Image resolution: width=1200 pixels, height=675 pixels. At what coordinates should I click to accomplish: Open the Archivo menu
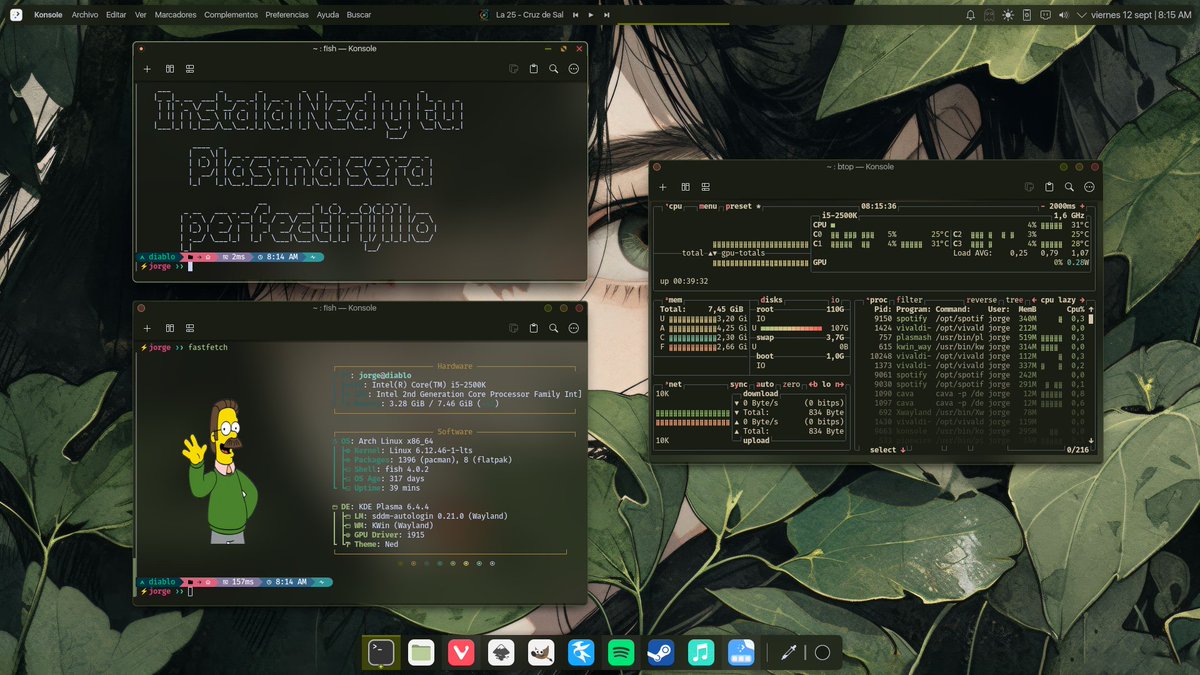click(84, 15)
